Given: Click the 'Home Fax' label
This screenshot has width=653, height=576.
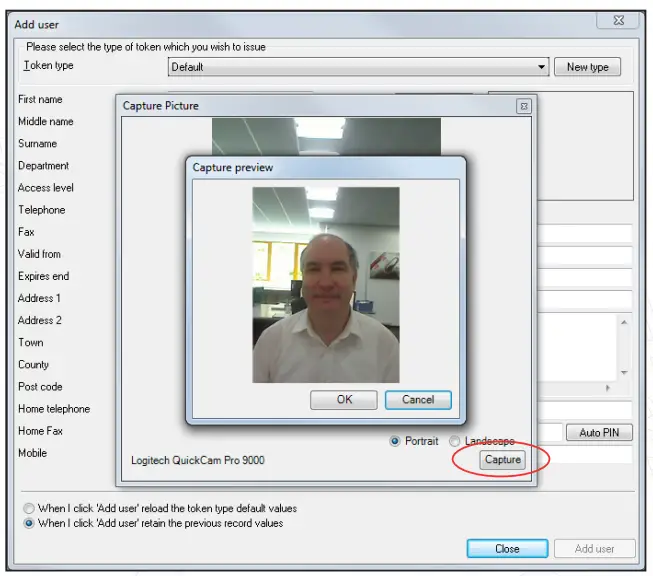Looking at the screenshot, I should tap(40, 431).
